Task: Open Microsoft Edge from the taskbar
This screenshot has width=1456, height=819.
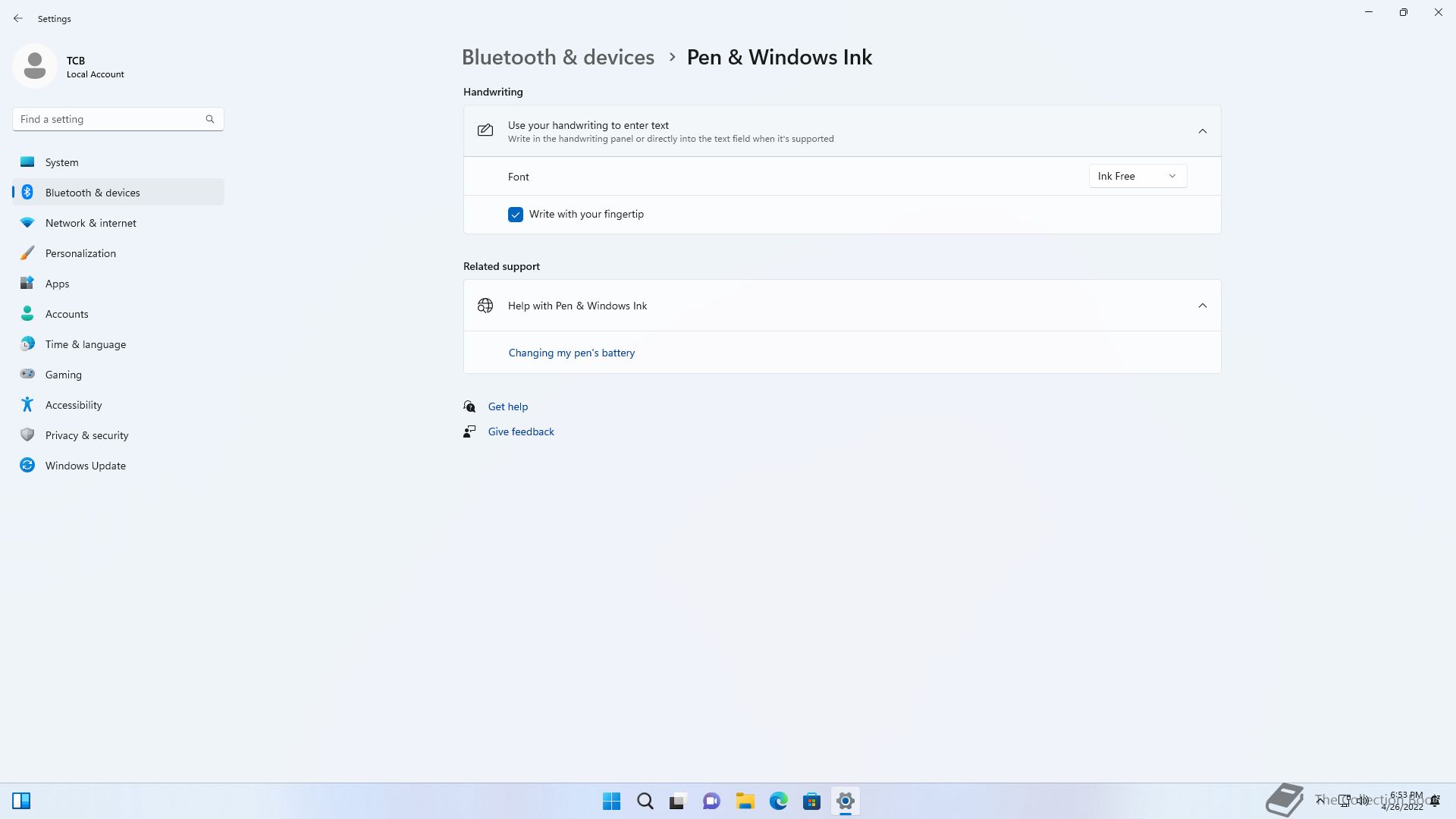Action: pyautogui.click(x=778, y=801)
